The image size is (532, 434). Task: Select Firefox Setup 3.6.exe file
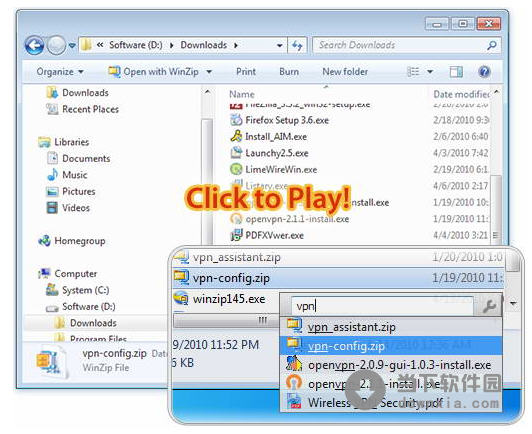280,120
